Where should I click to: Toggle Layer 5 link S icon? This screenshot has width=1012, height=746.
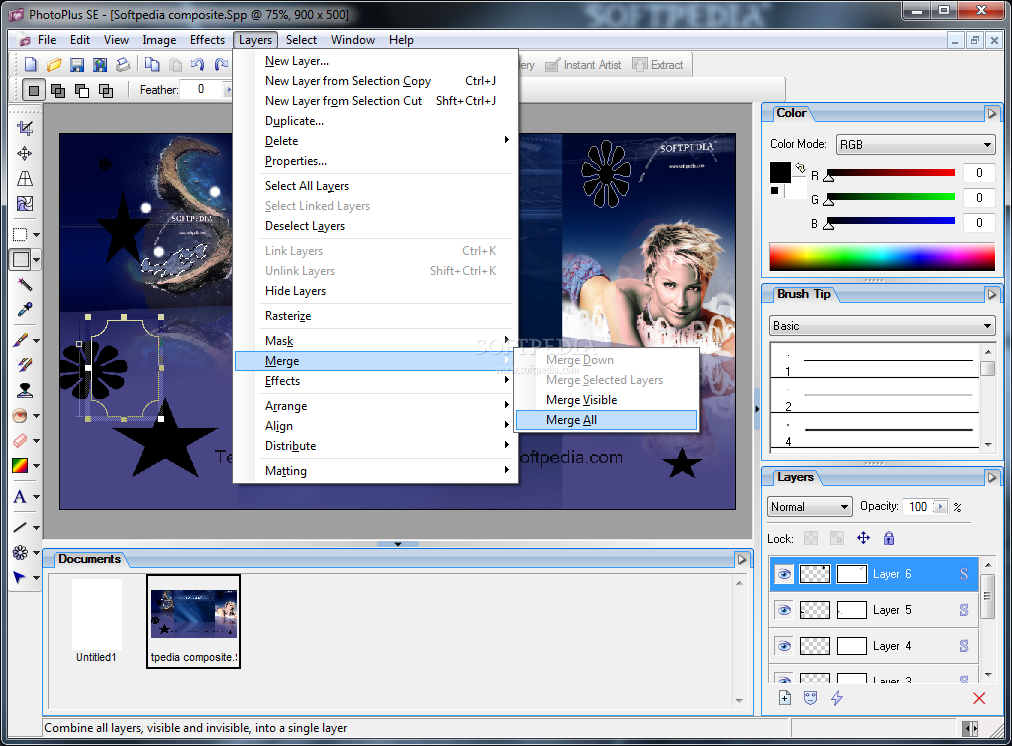tap(964, 610)
